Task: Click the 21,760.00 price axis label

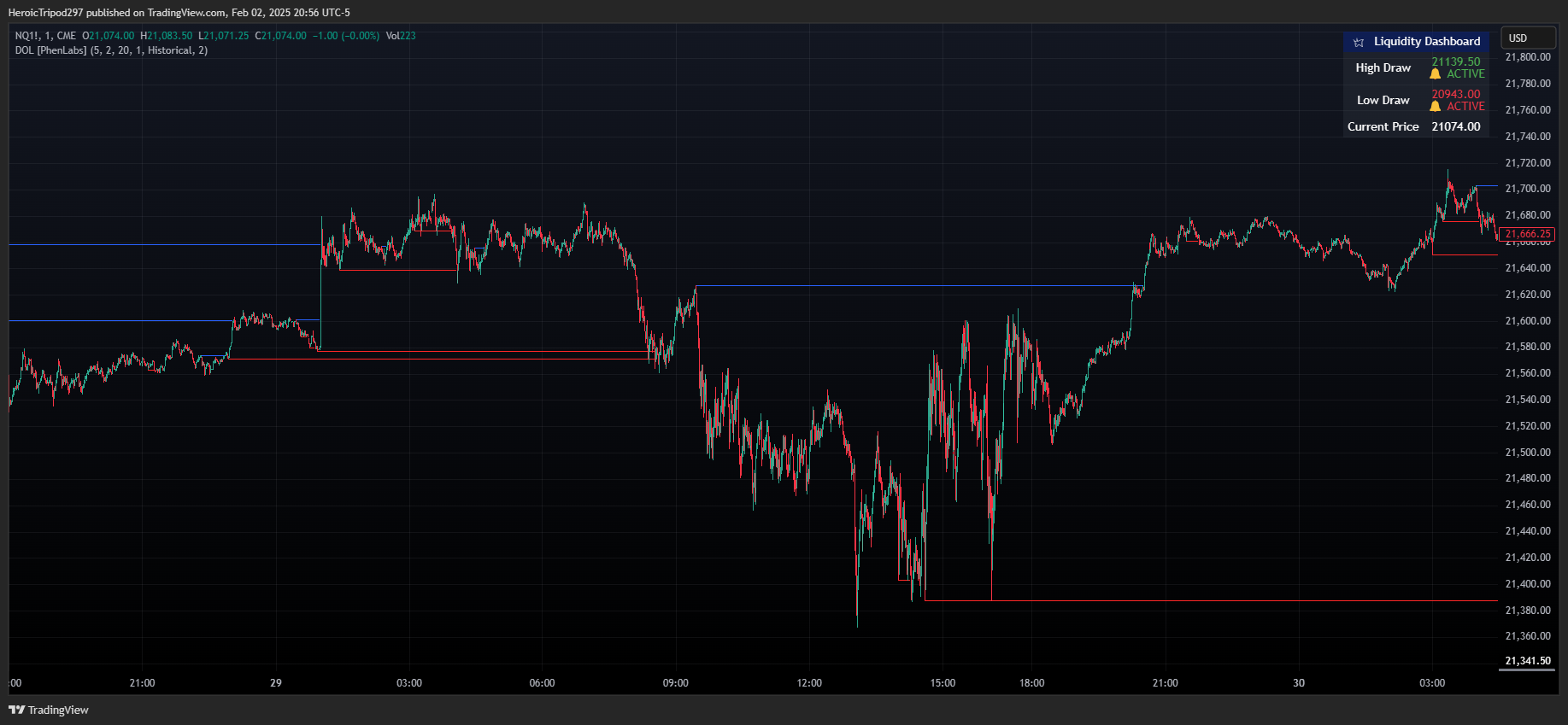Action: click(x=1528, y=110)
